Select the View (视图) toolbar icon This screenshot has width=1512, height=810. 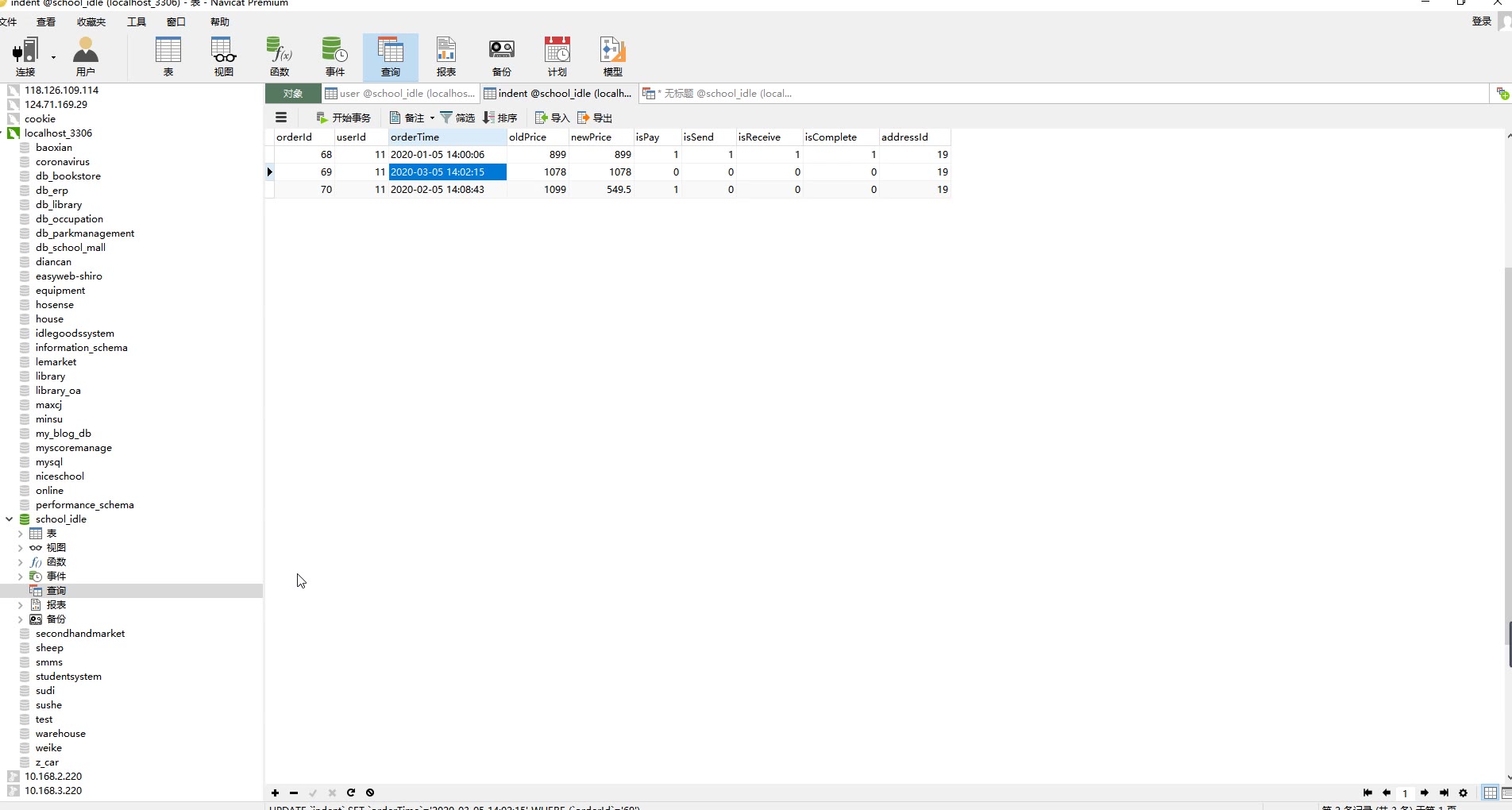point(224,56)
